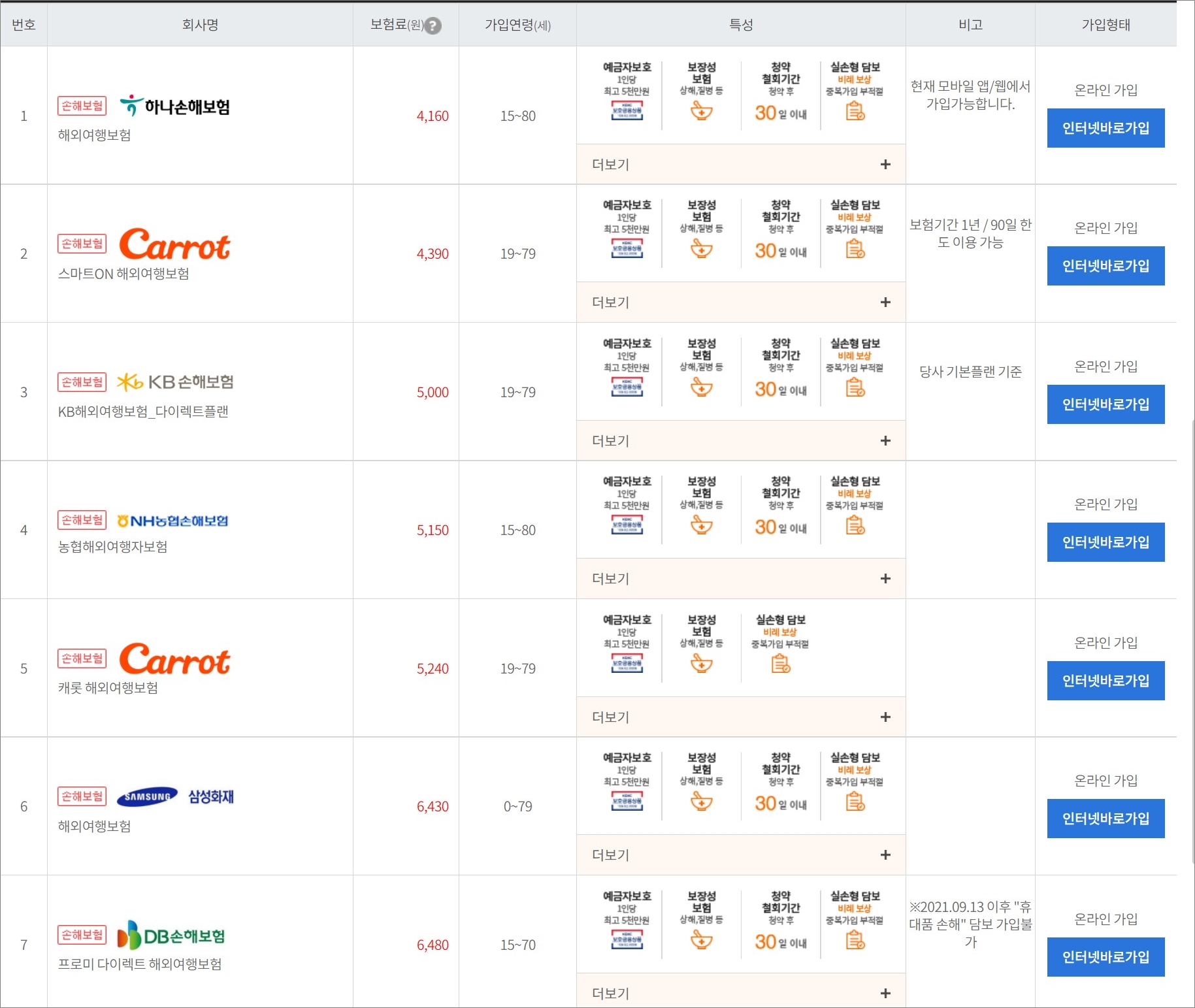Viewport: 1195px width, 1008px height.
Task: Click the 회사명 column header
Action: [200, 25]
